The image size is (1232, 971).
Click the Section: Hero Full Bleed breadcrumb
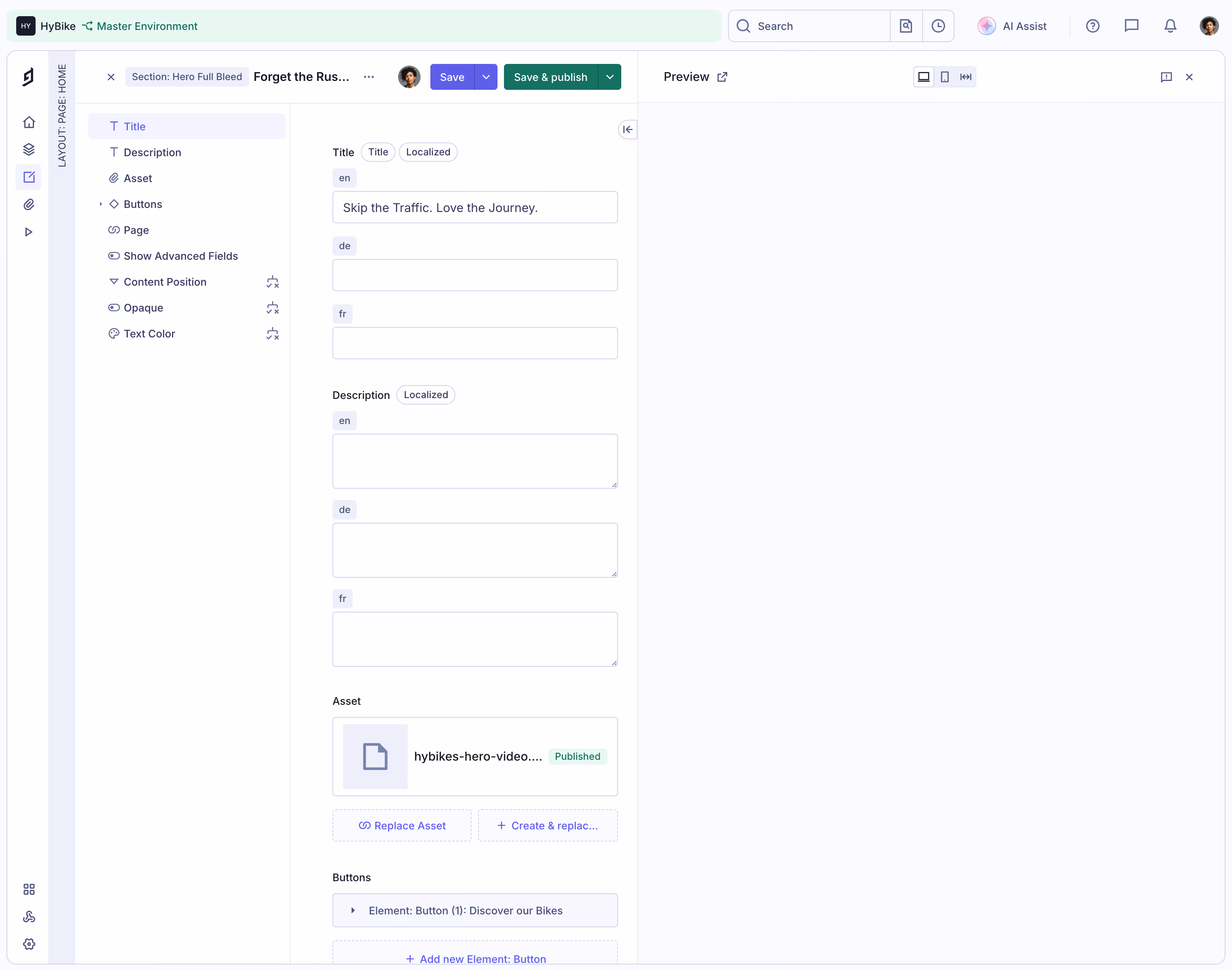[187, 77]
